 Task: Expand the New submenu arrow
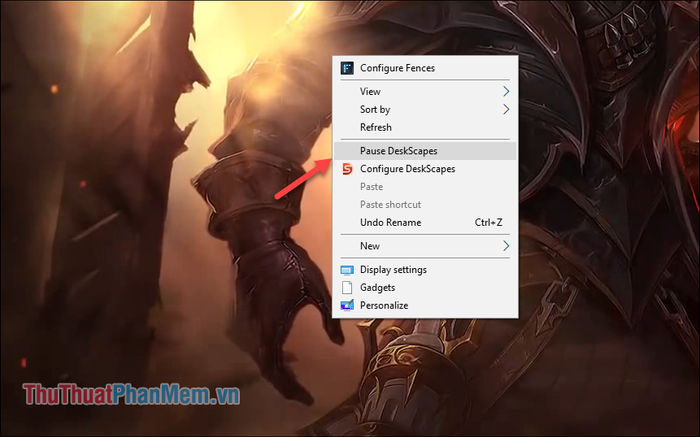(x=506, y=246)
